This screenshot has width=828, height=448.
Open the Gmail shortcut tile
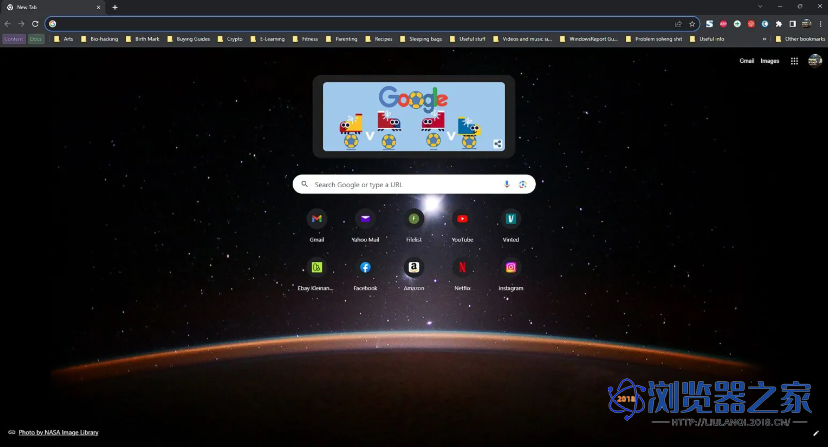click(317, 226)
